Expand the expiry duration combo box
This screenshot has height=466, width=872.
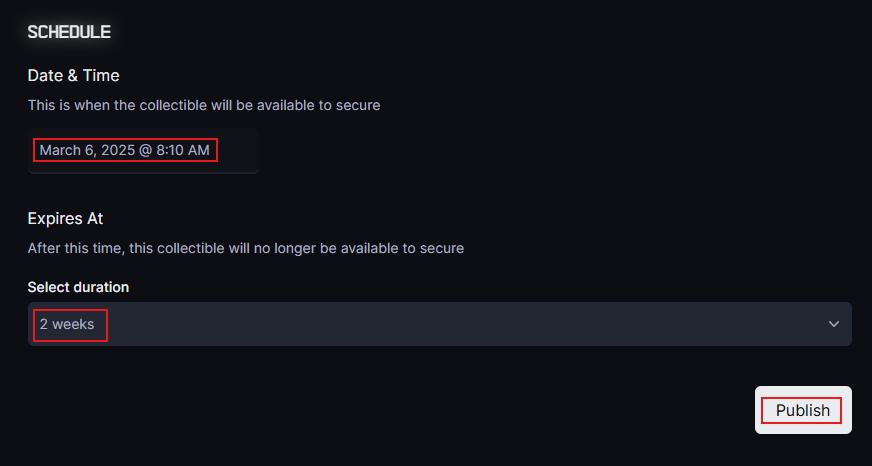(439, 324)
